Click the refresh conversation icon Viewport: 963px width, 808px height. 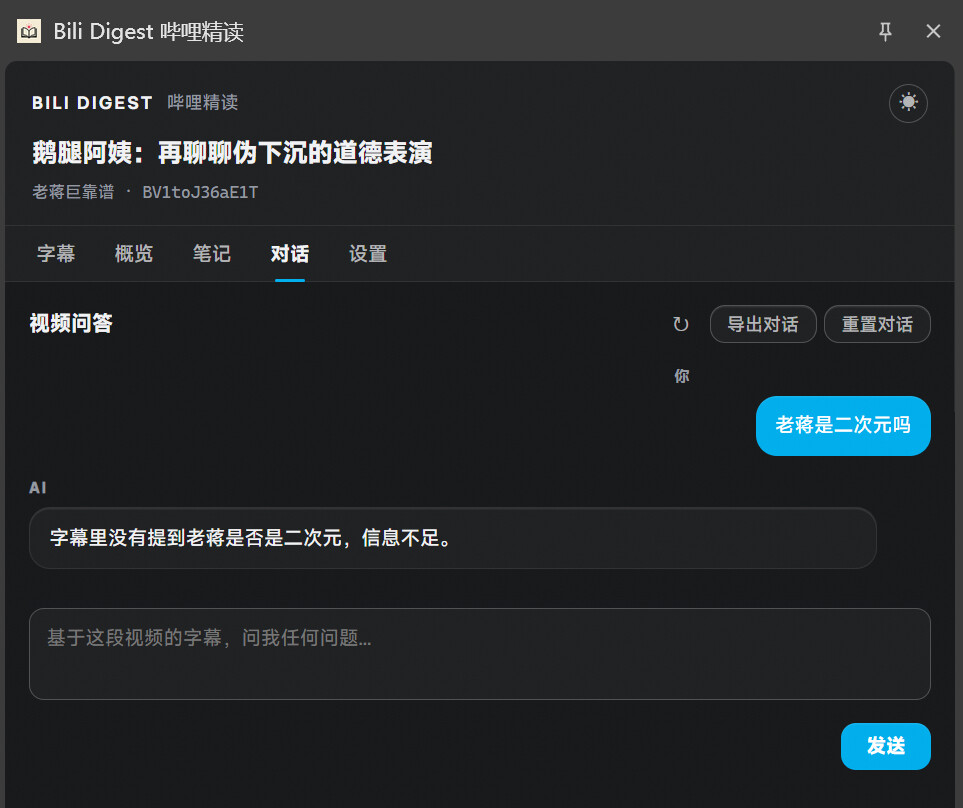(680, 324)
